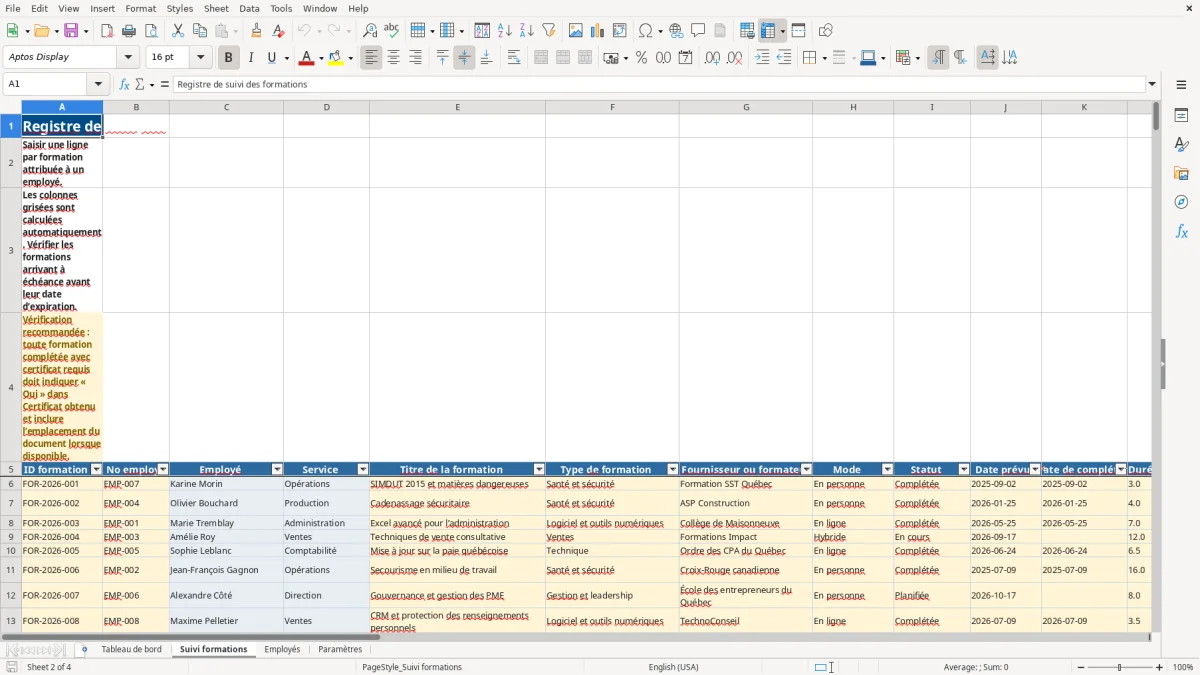1200x675 pixels.
Task: Click the Insert image icon
Action: (x=576, y=31)
